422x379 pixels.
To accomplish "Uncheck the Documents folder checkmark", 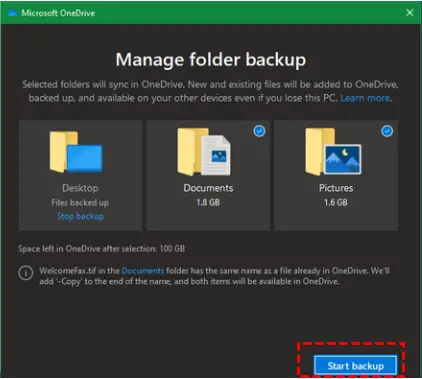I will pyautogui.click(x=259, y=131).
